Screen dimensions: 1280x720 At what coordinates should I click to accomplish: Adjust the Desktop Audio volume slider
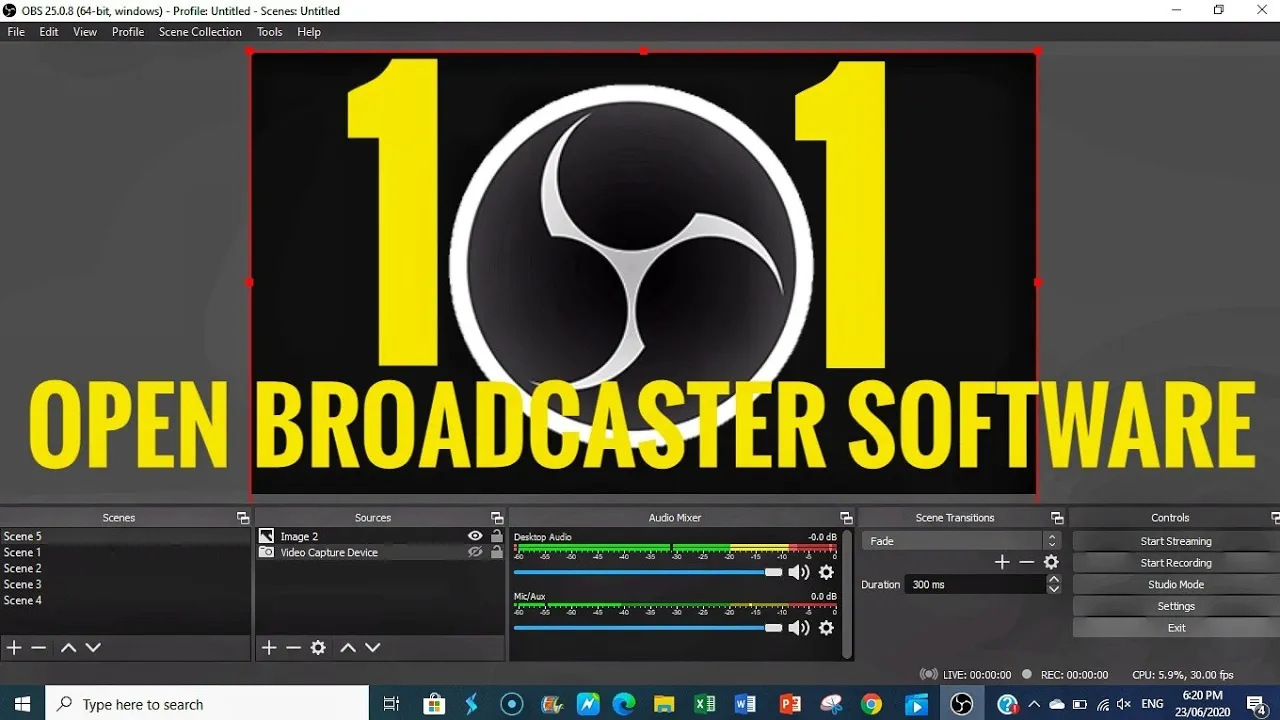point(648,573)
